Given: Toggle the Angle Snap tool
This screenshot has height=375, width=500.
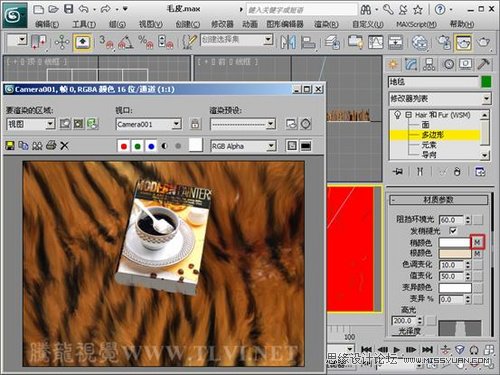Looking at the screenshot, I should (x=126, y=42).
